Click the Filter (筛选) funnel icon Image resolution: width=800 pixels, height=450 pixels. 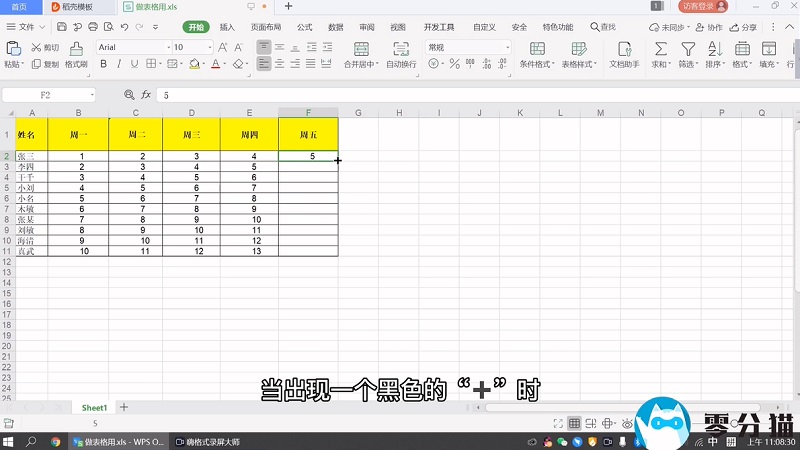click(688, 49)
